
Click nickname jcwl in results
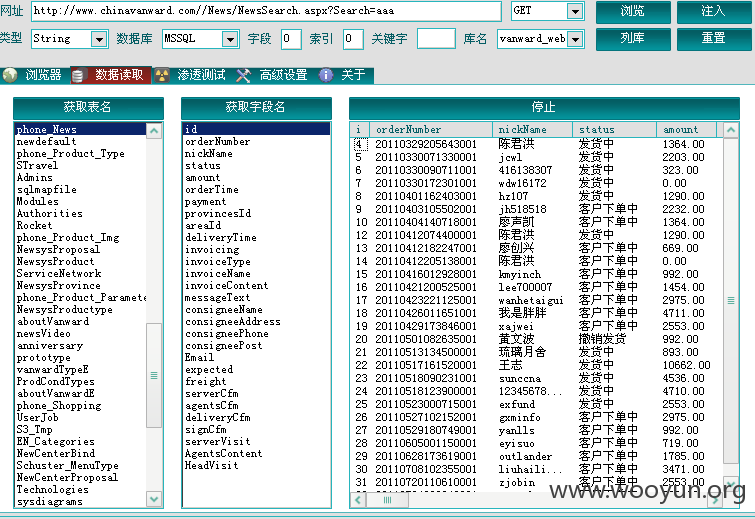pyautogui.click(x=510, y=157)
